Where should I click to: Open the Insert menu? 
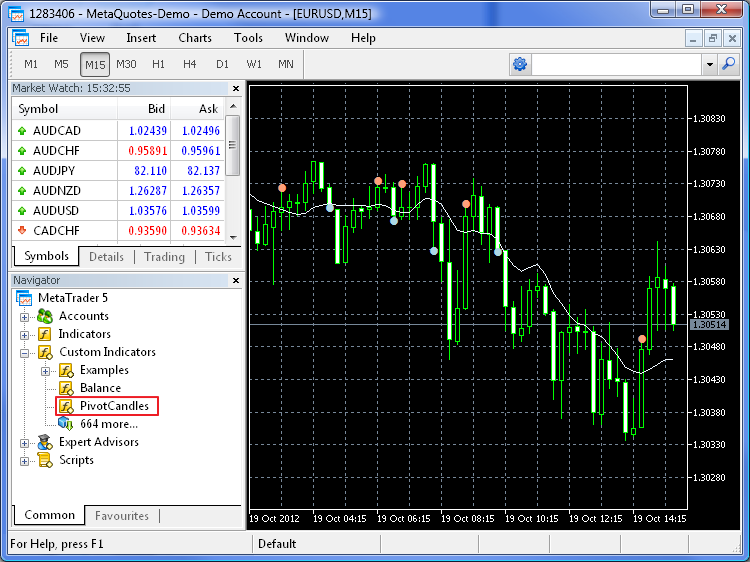tap(141, 38)
